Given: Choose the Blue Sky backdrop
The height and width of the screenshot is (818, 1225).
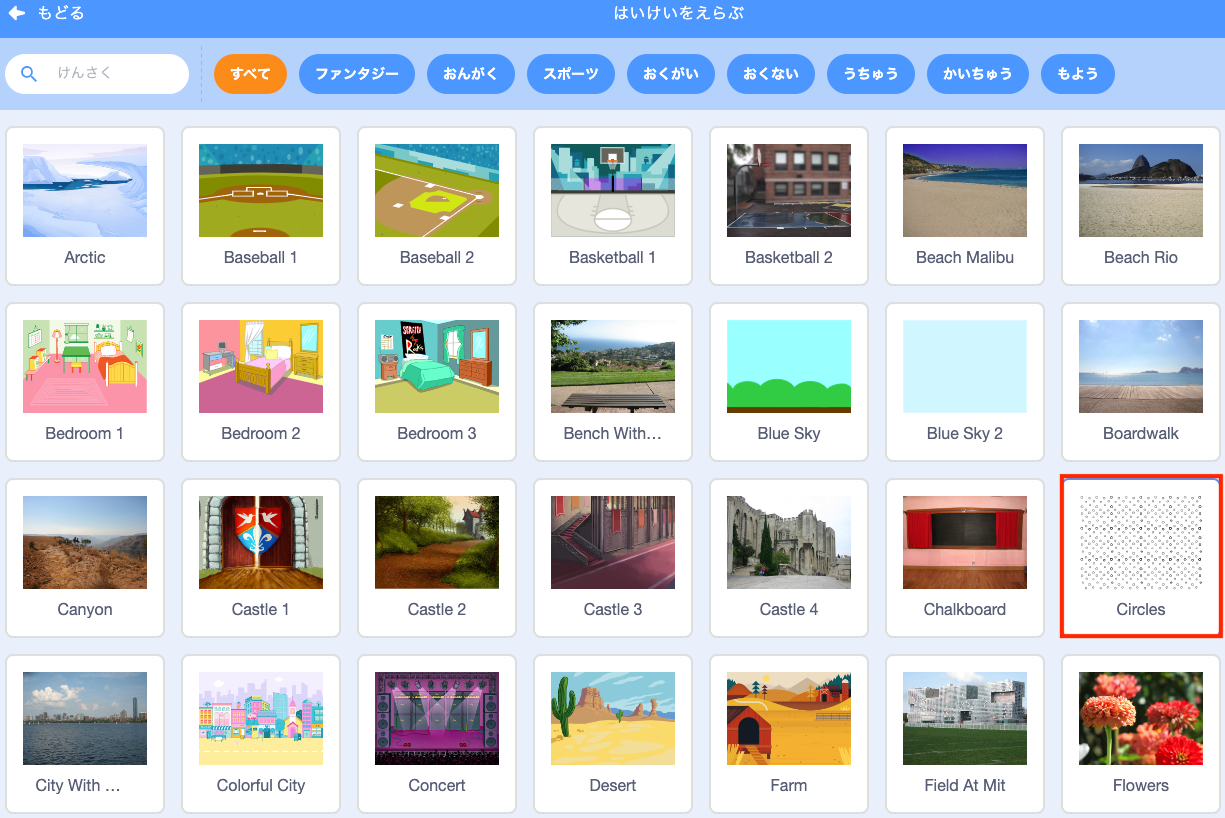Looking at the screenshot, I should [789, 382].
